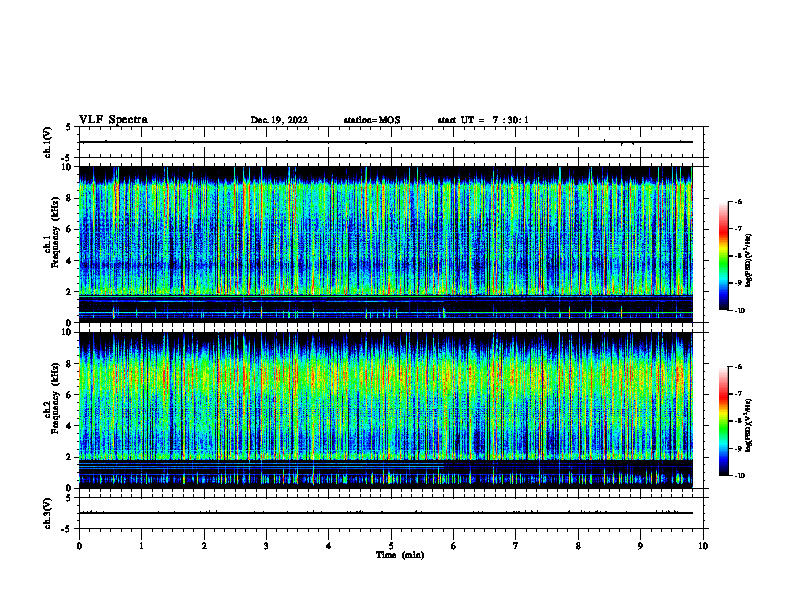Image resolution: width=792 pixels, height=612 pixels.
Task: Click the "8" kHz tick on ch.2 frequency axis
Action: pos(69,364)
